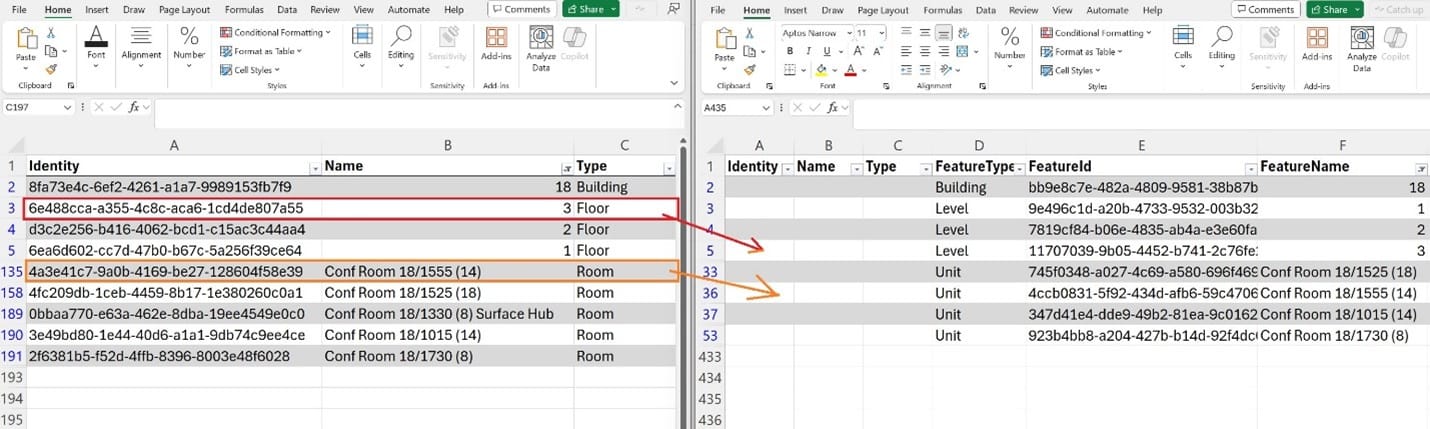This screenshot has height=429, width=1430.
Task: Open Type filter dropdown in left window
Action: [x=669, y=167]
